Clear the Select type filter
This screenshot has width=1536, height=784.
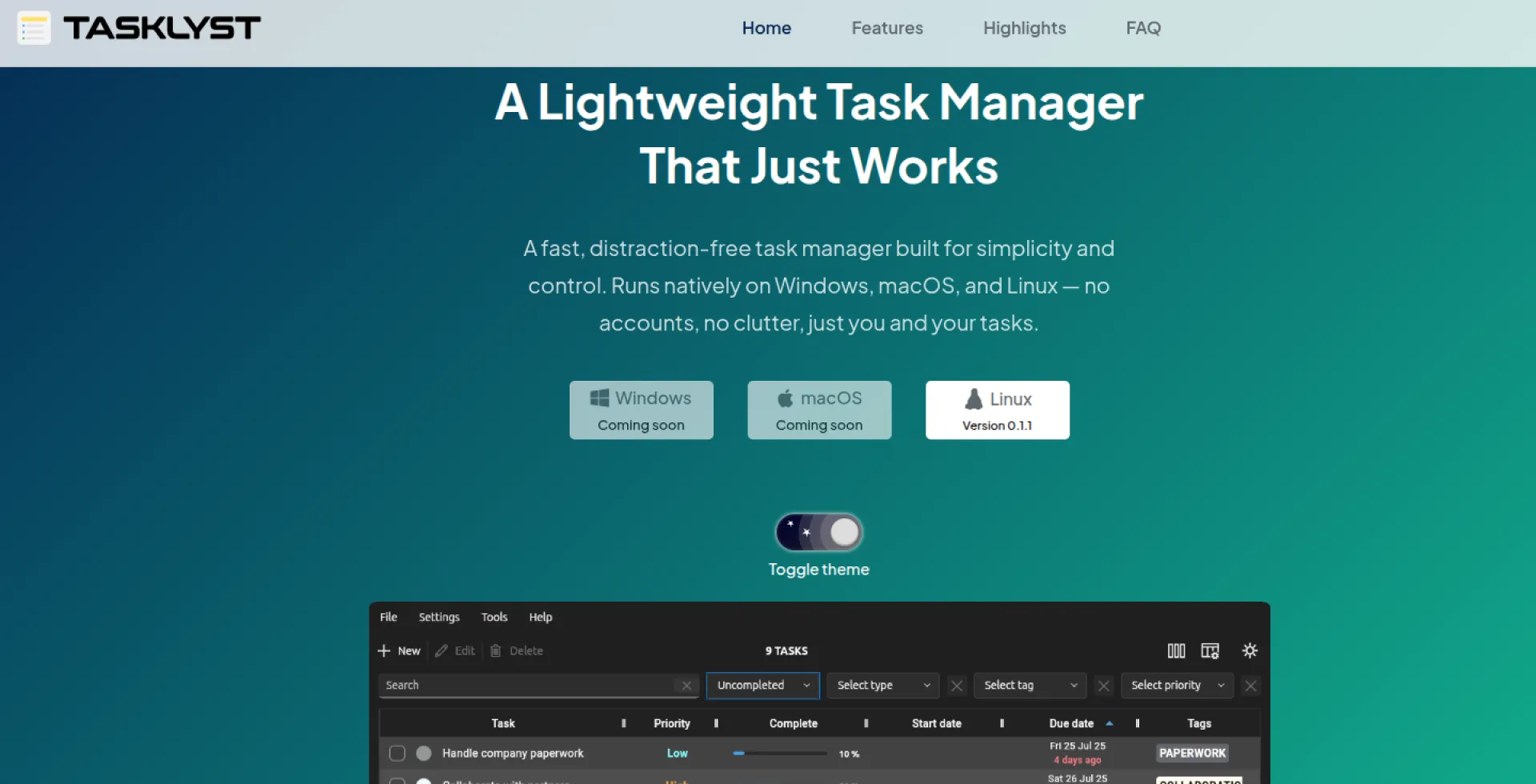click(956, 686)
